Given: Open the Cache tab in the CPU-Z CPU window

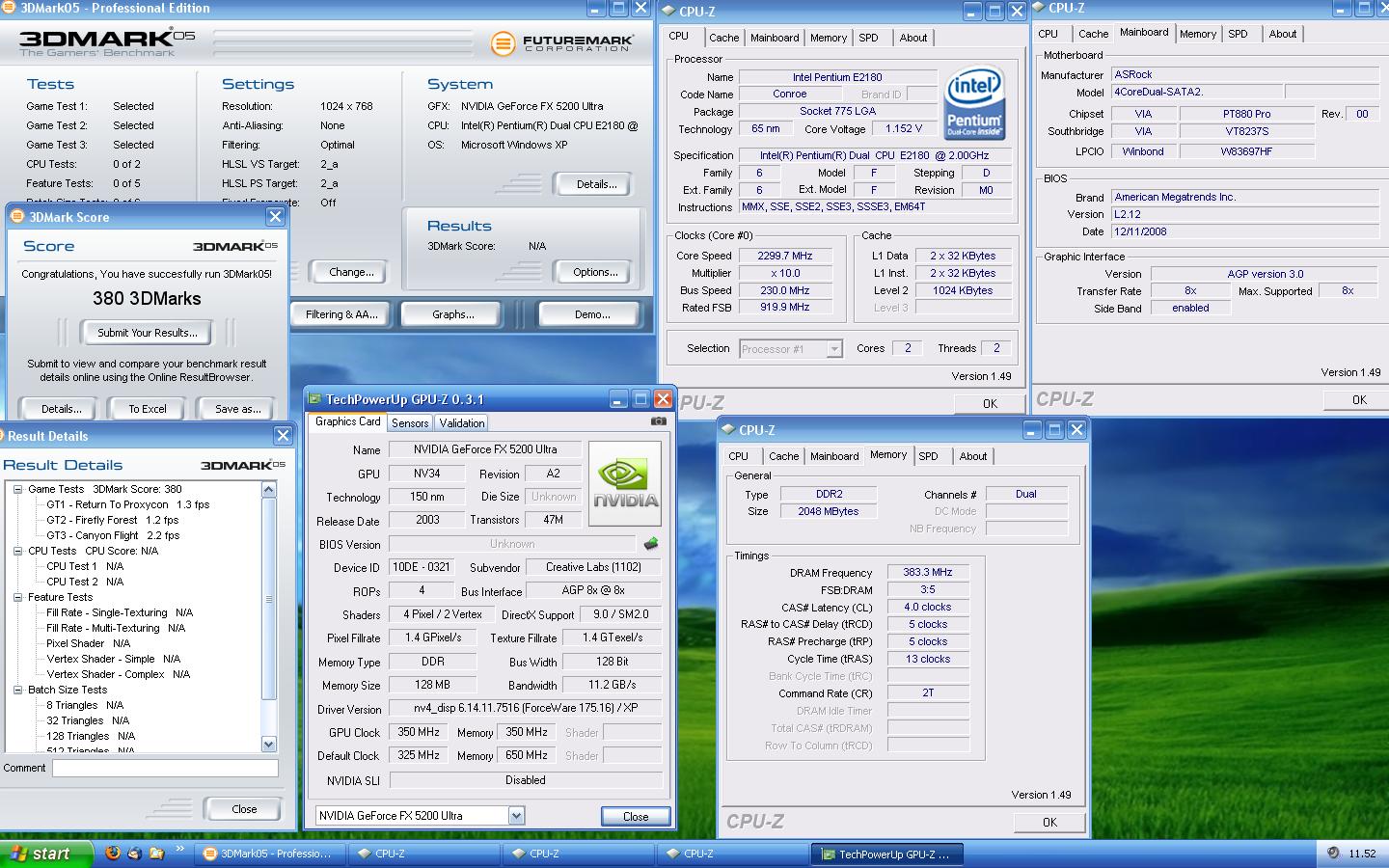Looking at the screenshot, I should 724,38.
